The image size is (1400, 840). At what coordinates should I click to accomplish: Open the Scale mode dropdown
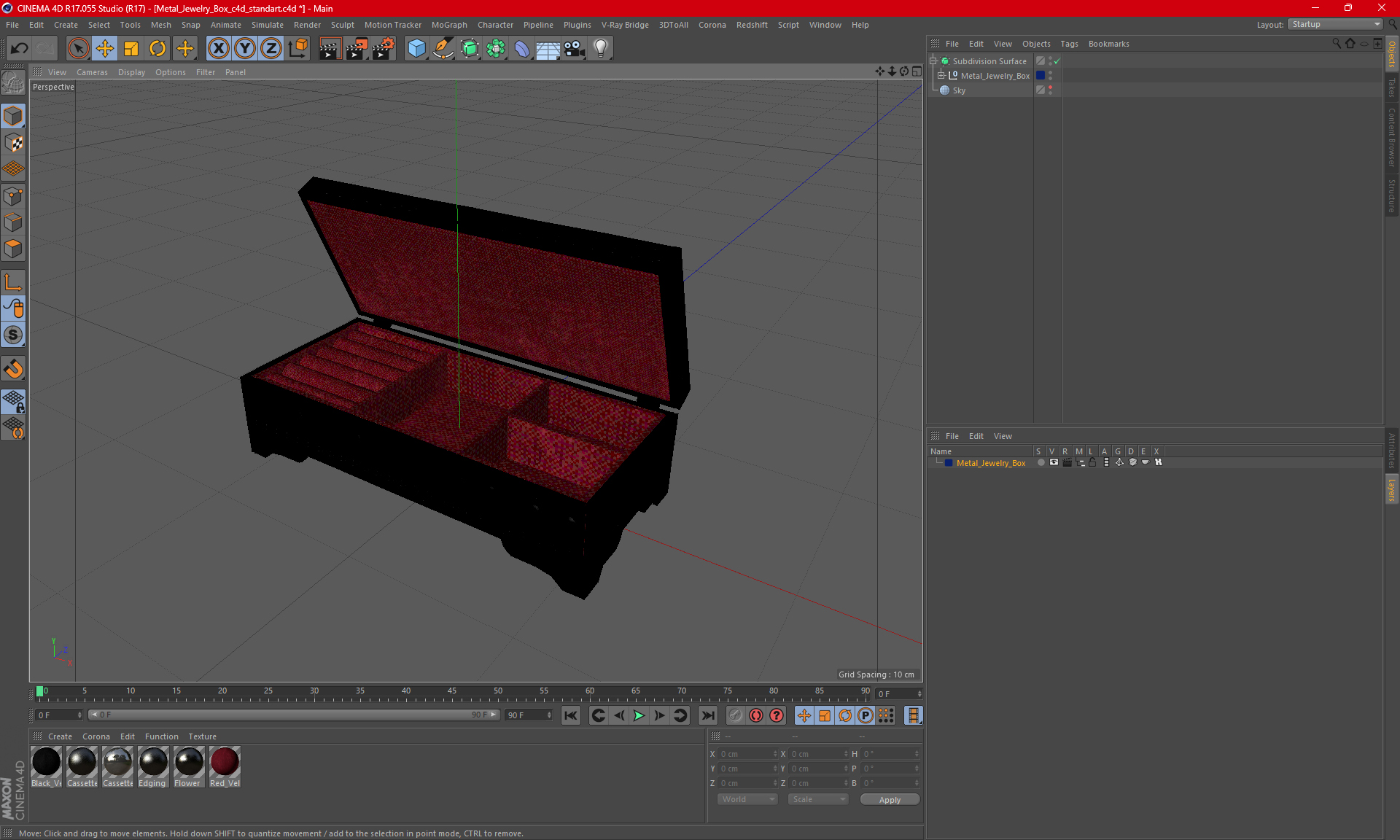pos(818,799)
